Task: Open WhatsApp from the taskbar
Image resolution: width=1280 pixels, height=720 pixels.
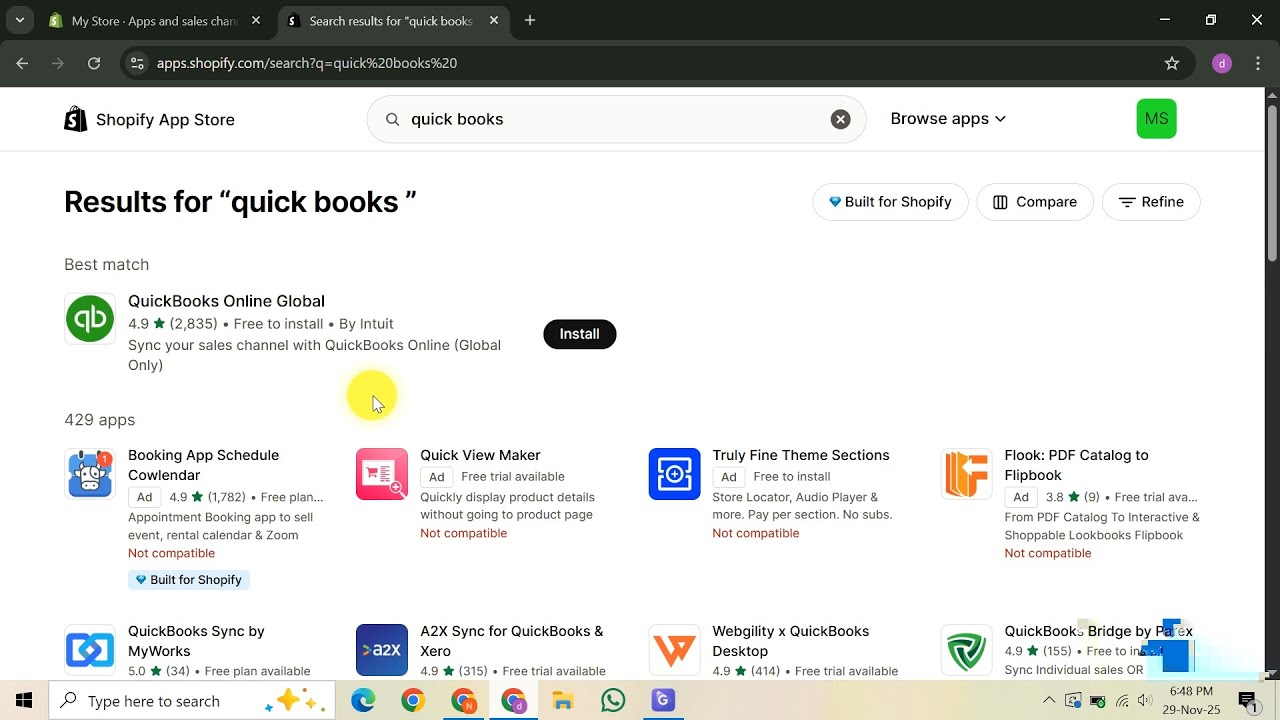Action: click(x=612, y=700)
